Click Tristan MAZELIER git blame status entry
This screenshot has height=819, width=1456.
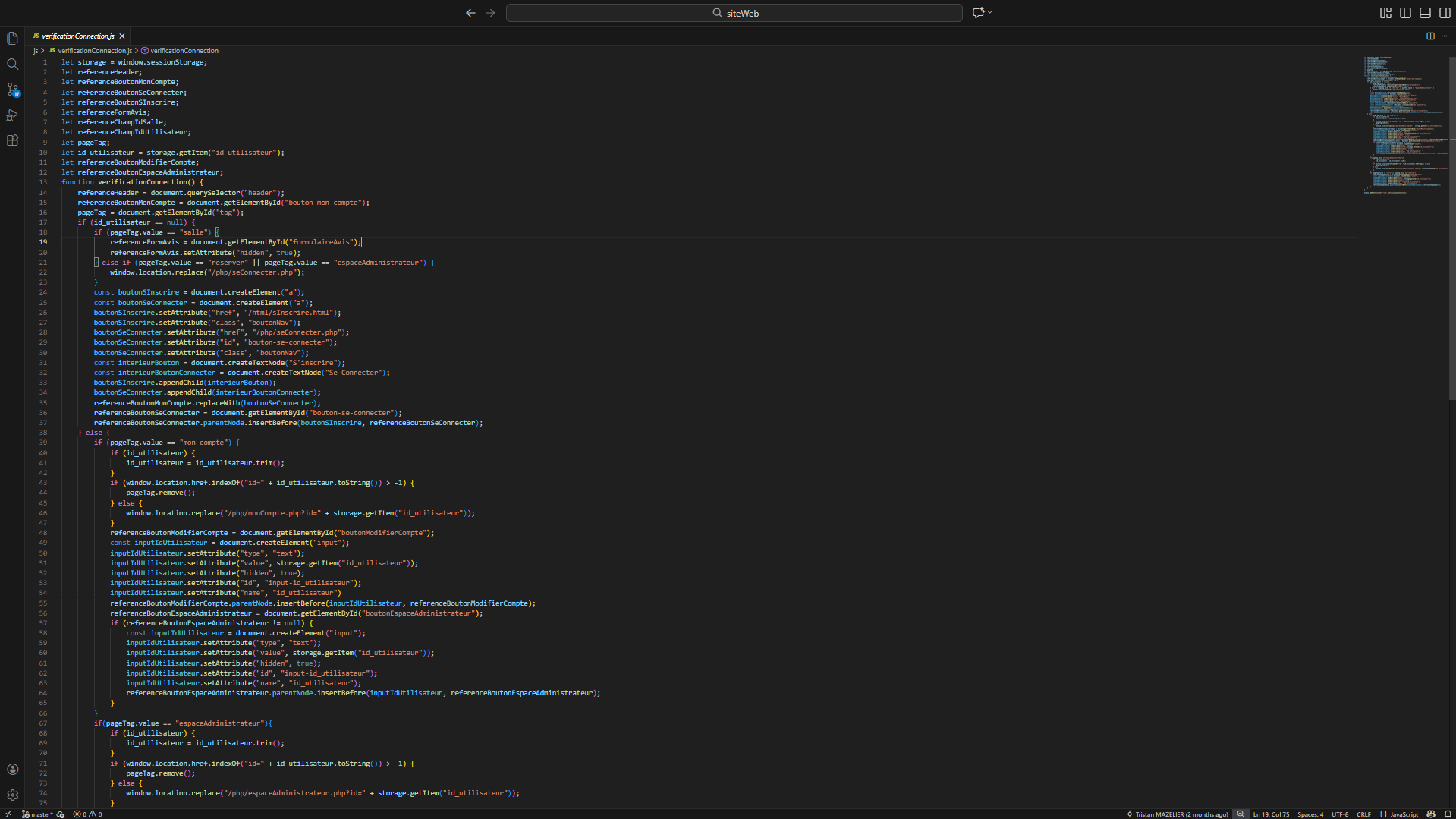pyautogui.click(x=1177, y=814)
